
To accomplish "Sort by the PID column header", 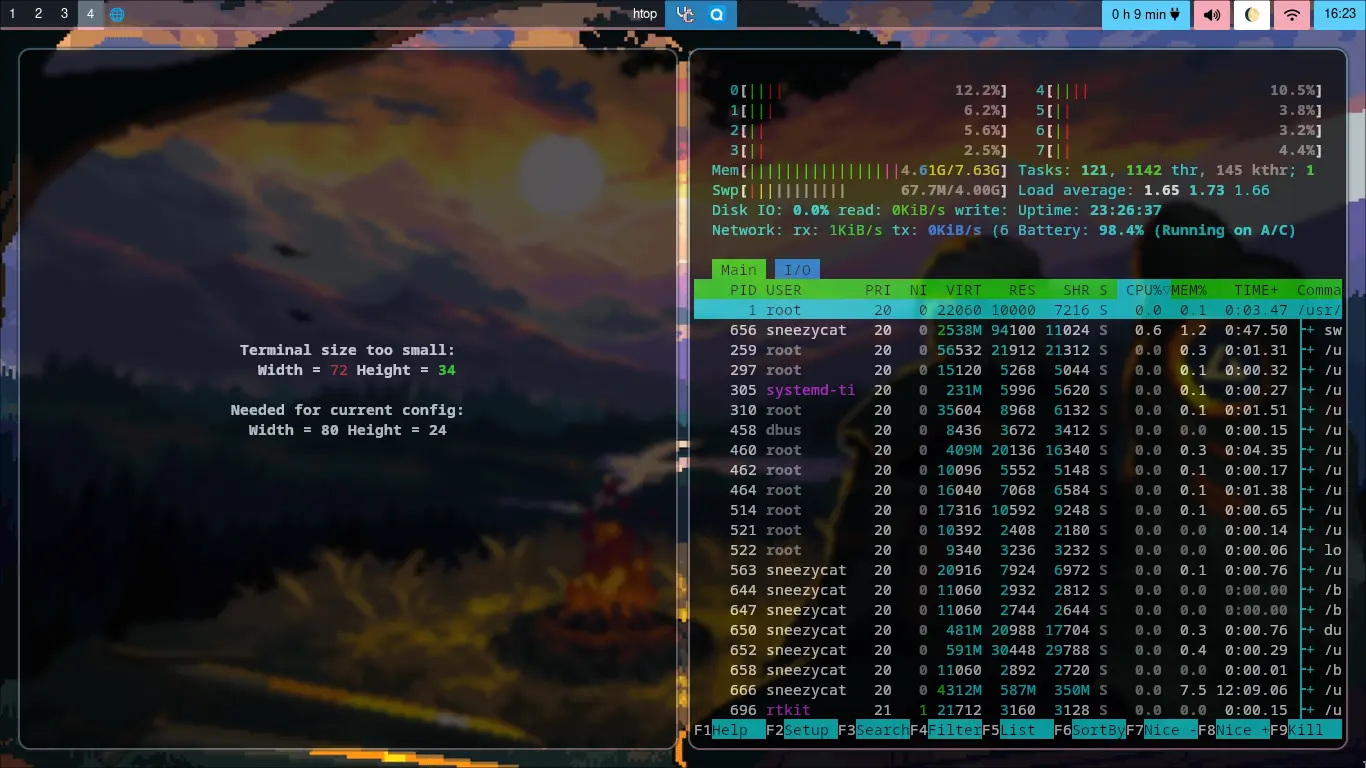I will pyautogui.click(x=743, y=290).
